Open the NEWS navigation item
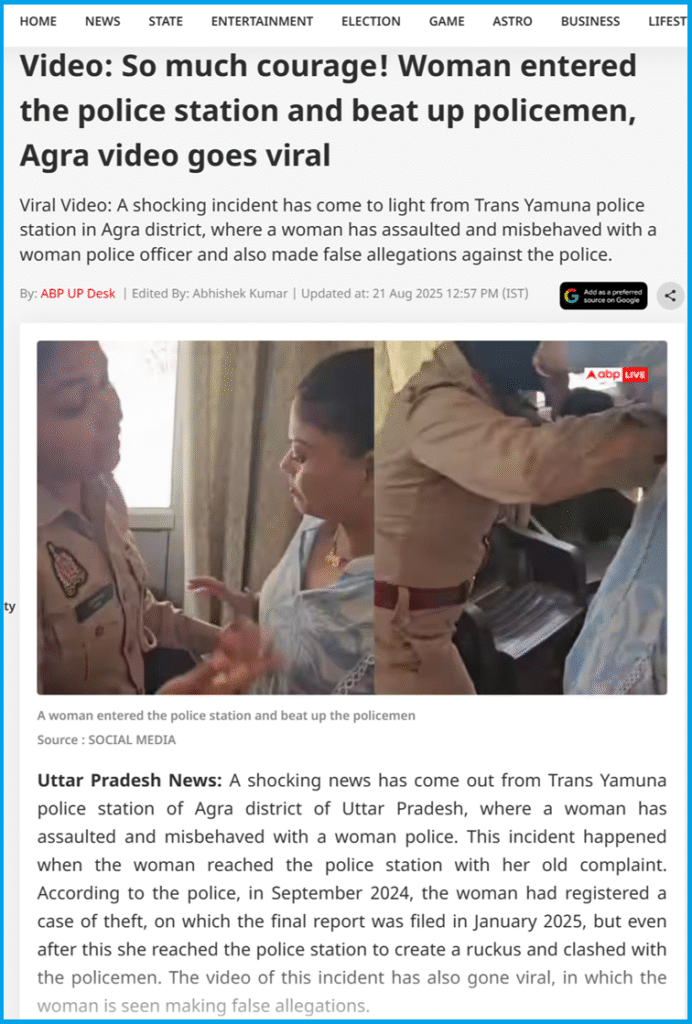The width and height of the screenshot is (692, 1024). (102, 22)
